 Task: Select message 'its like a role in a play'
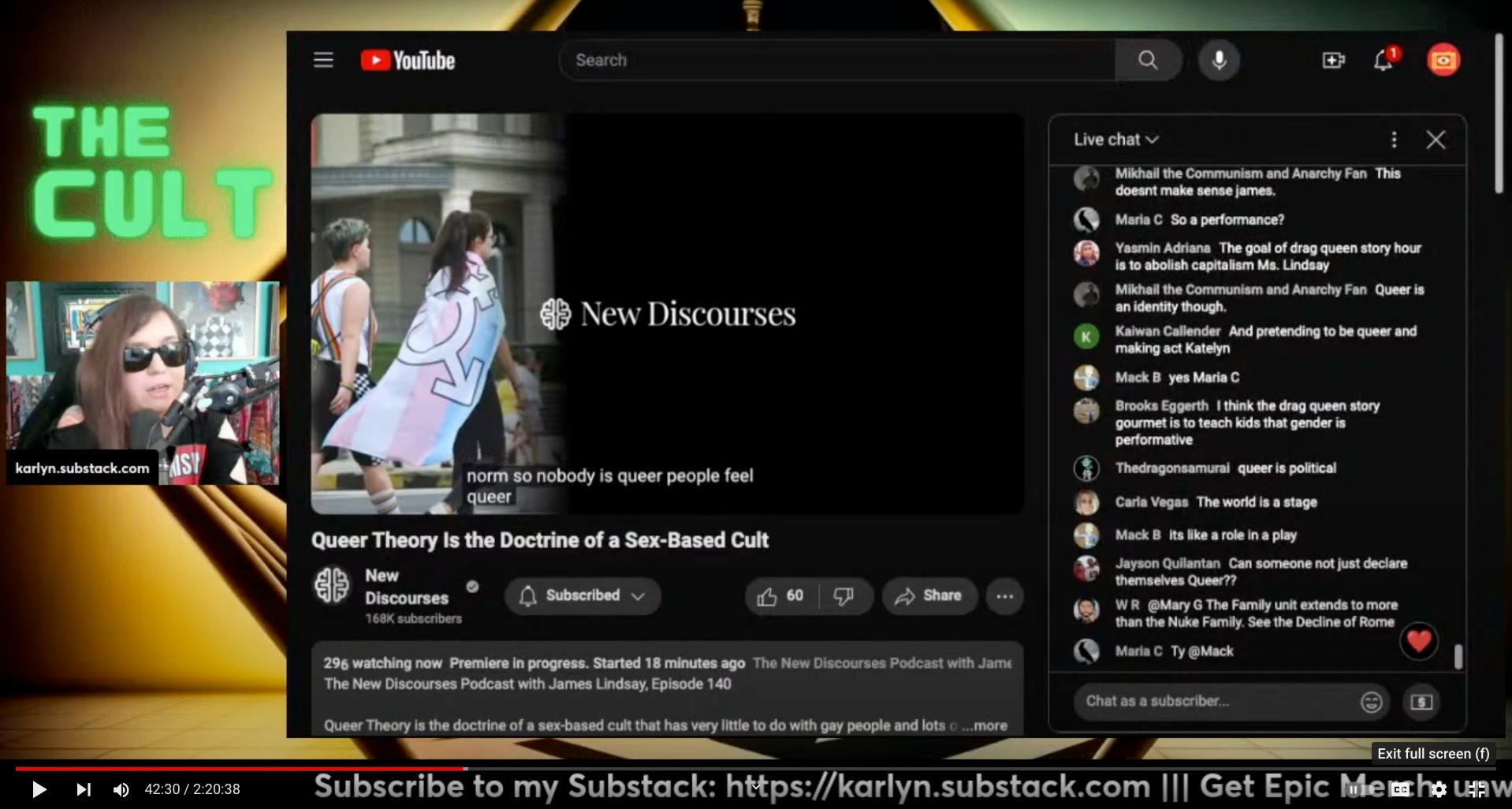(1232, 535)
